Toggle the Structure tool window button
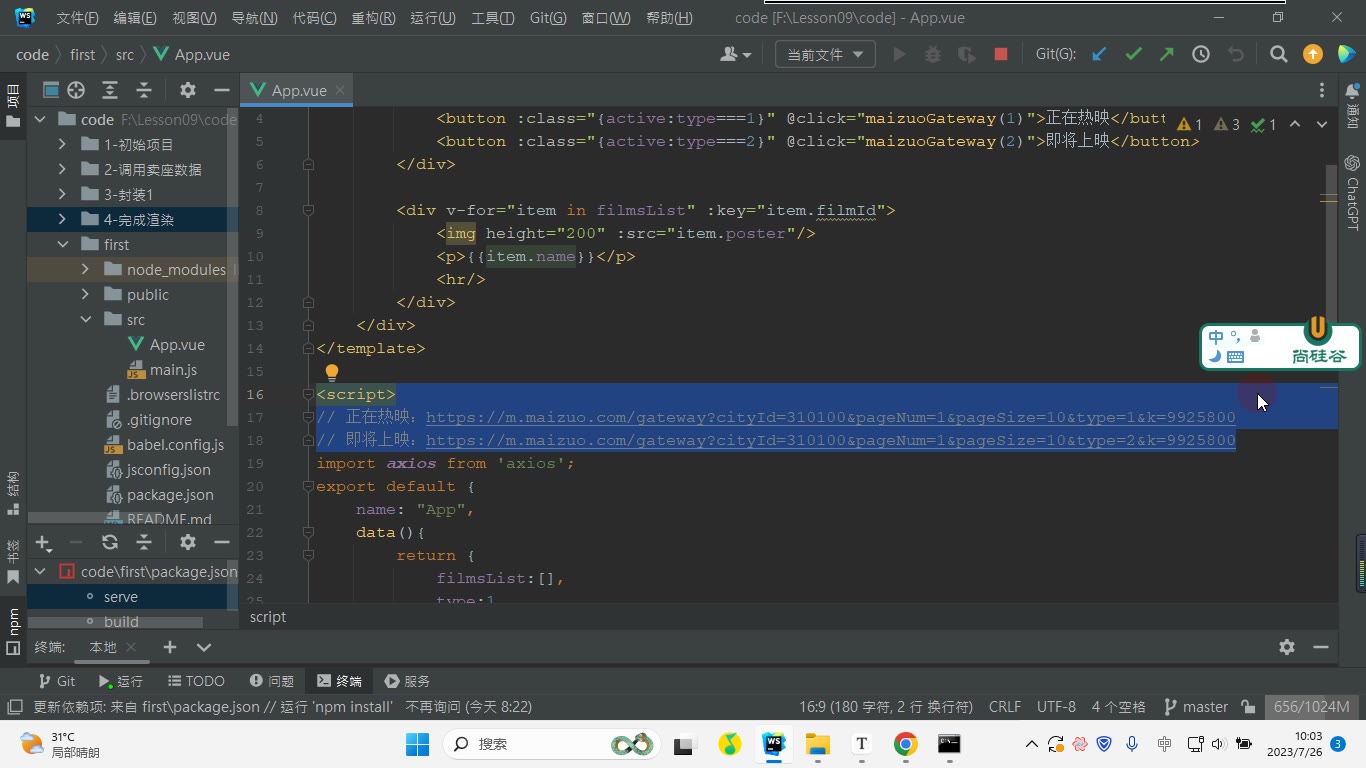This screenshot has height=768, width=1366. (x=13, y=493)
